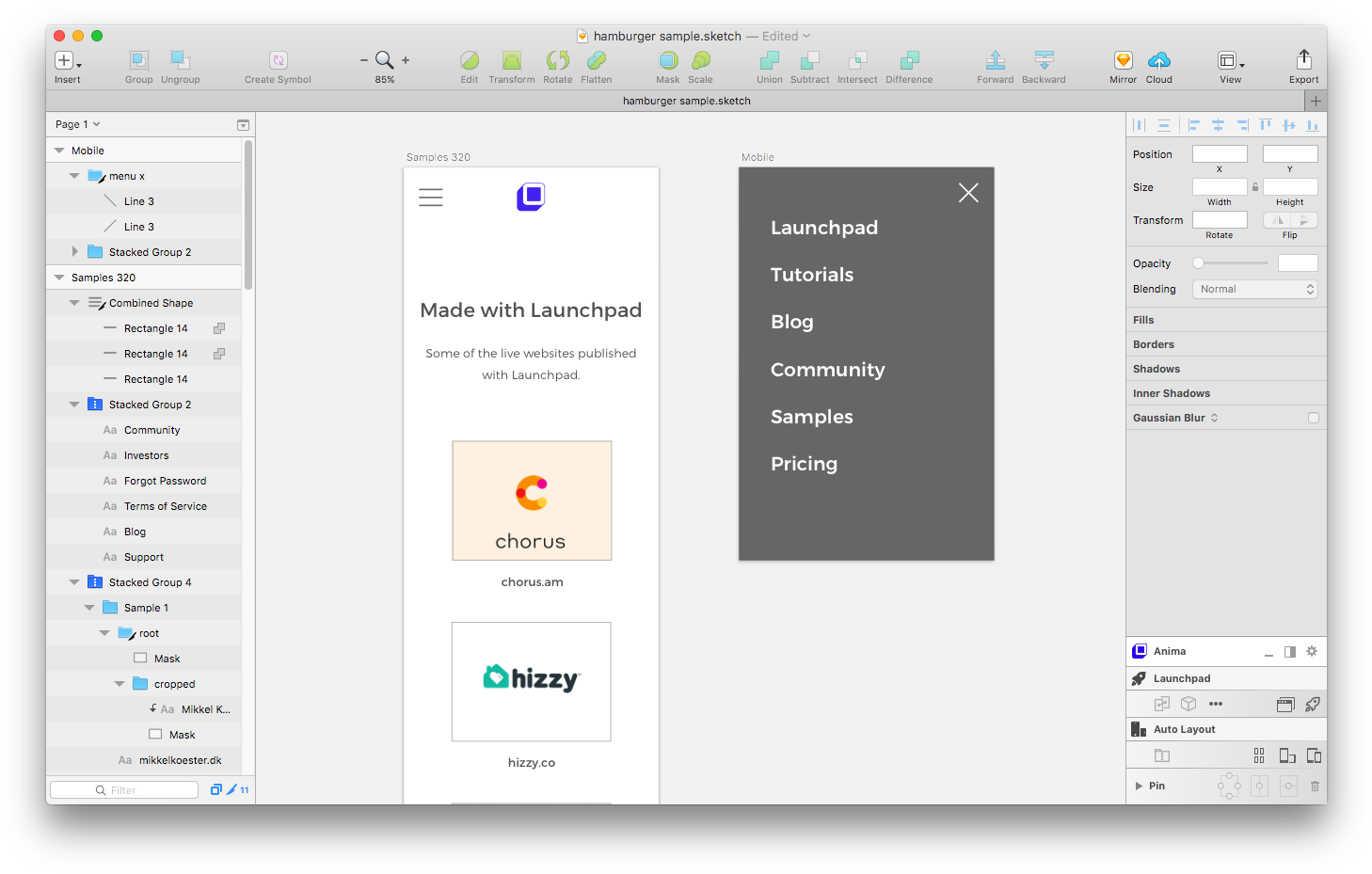Click the Launchpad browser preview icon
This screenshot has width=1372, height=874.
point(1285,704)
